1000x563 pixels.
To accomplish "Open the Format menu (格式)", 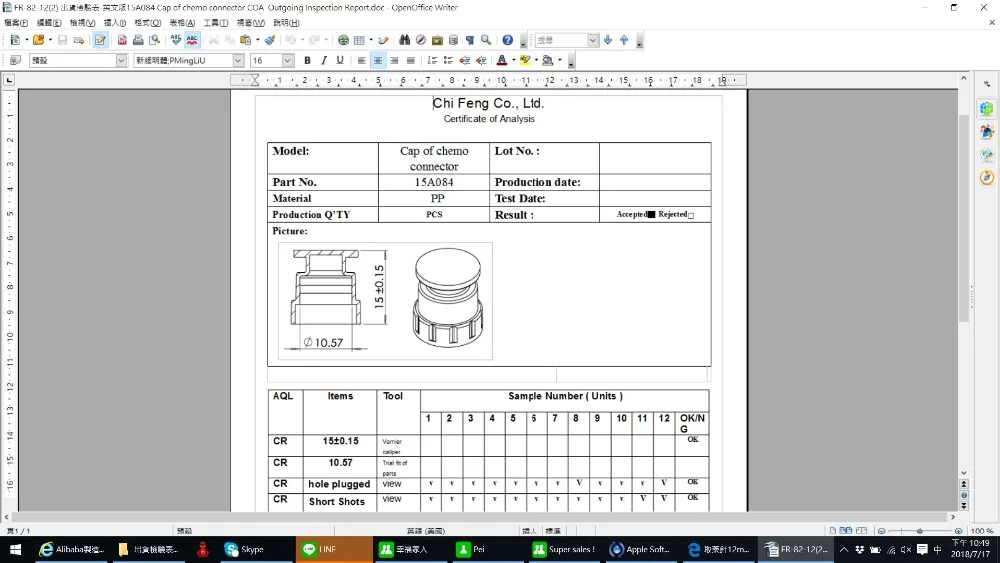I will tap(147, 23).
